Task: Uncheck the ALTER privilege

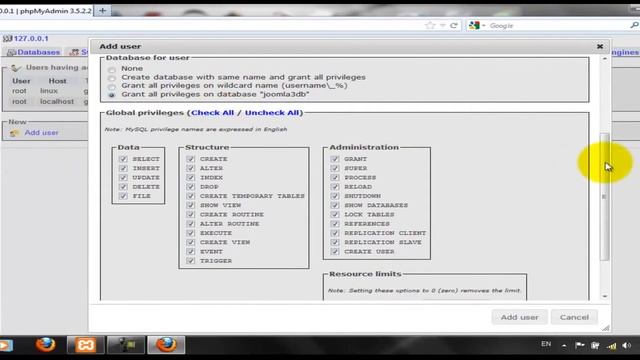Action: point(191,168)
